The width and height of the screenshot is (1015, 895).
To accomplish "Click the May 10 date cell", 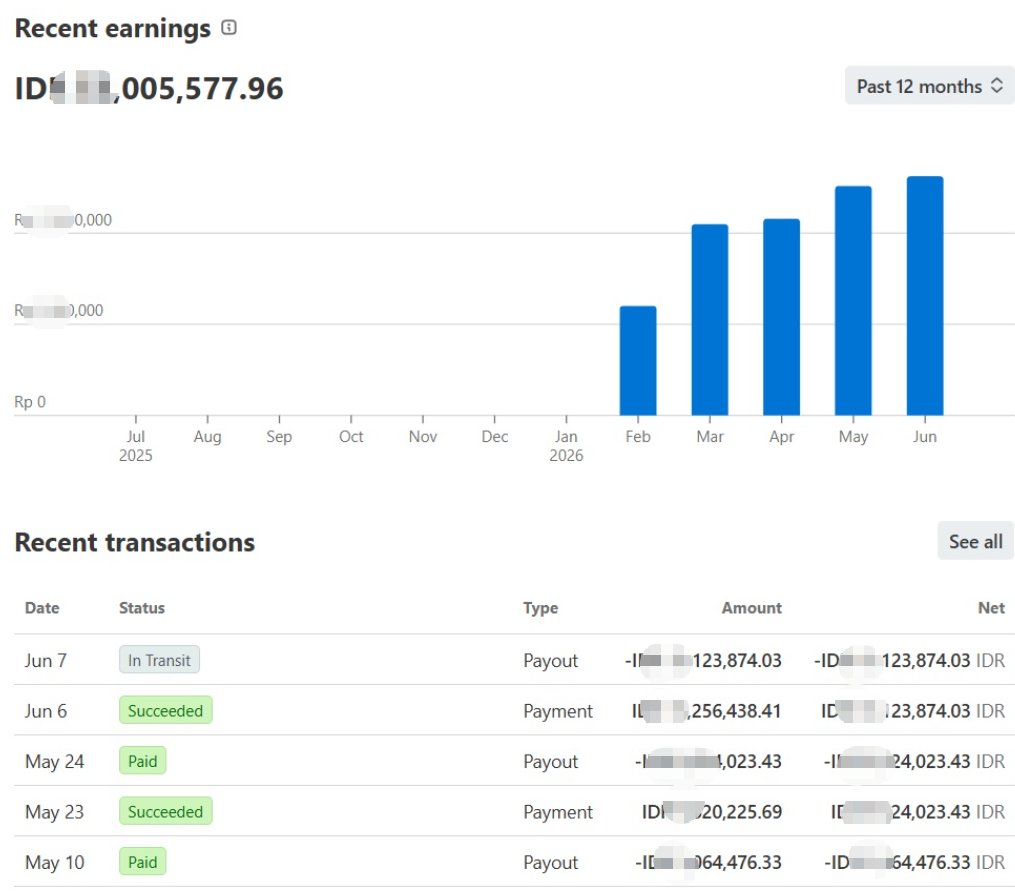I will 54,863.
